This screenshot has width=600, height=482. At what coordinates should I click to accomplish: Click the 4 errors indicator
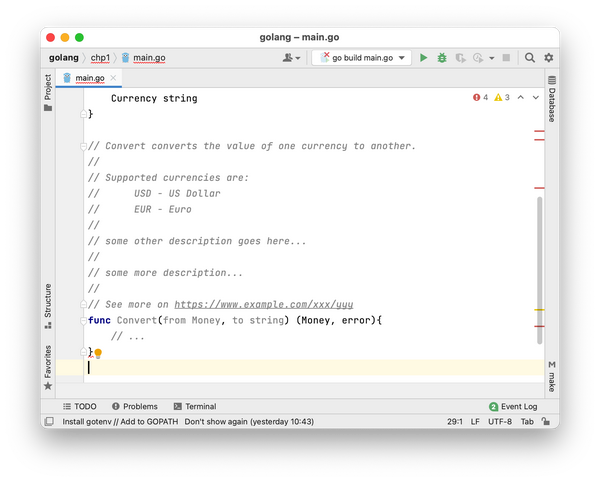tap(480, 98)
